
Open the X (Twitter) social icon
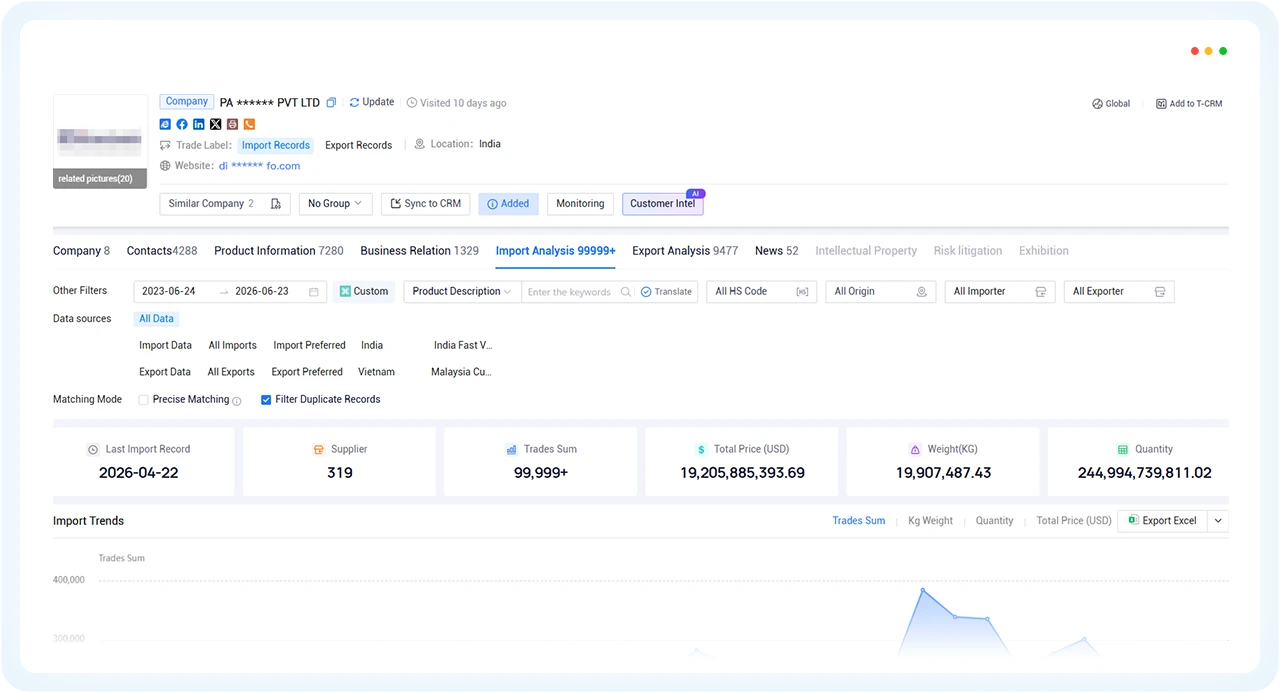[x=216, y=124]
